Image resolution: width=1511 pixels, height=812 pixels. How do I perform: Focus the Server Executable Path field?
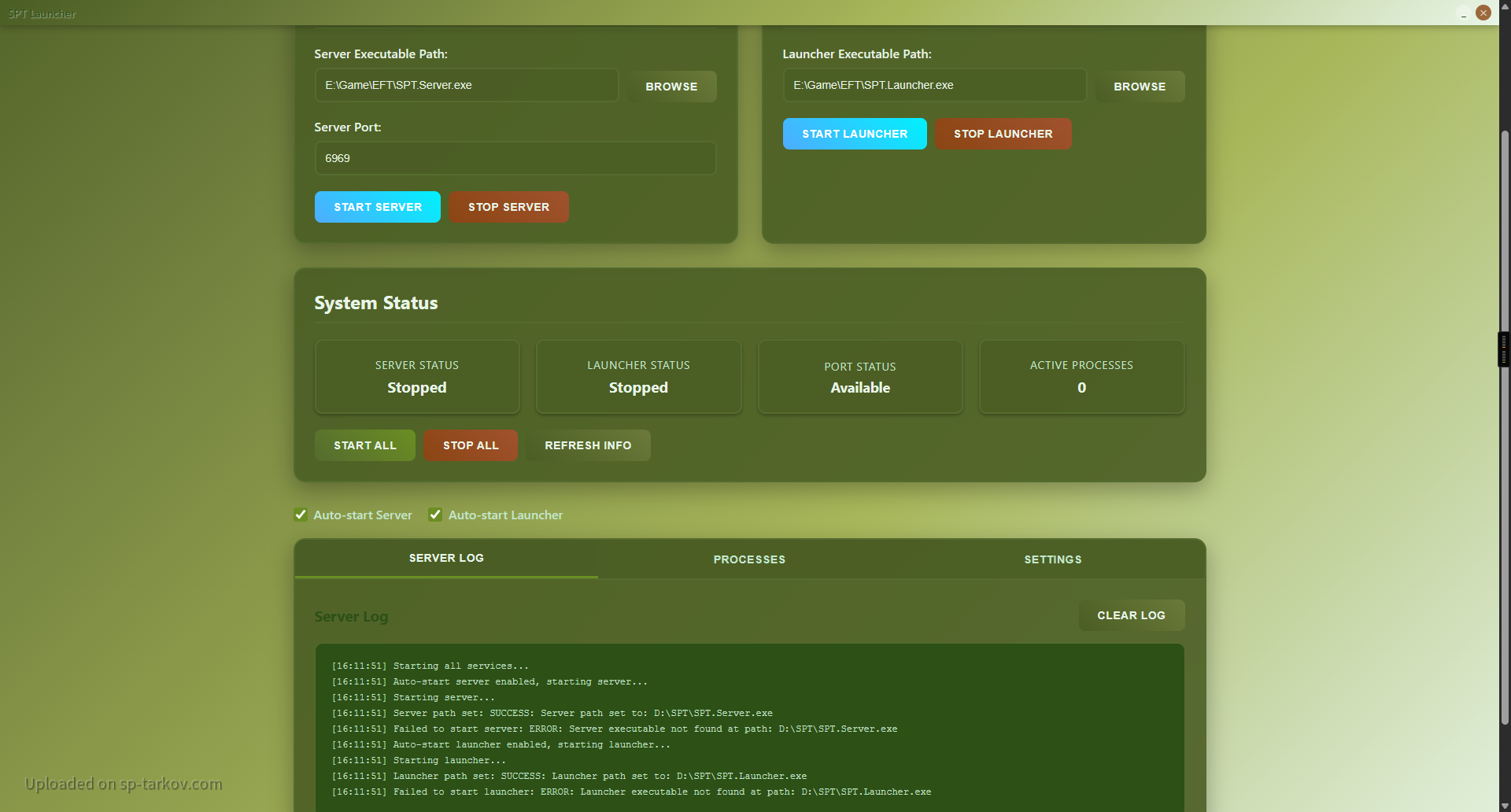click(466, 85)
